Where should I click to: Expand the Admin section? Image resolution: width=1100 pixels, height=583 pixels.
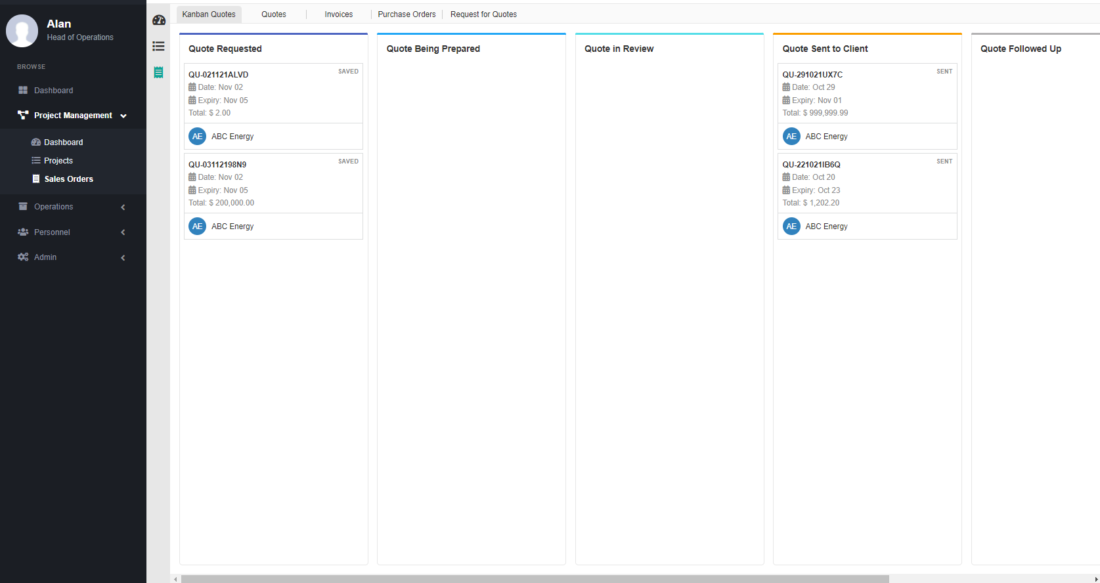coord(122,257)
